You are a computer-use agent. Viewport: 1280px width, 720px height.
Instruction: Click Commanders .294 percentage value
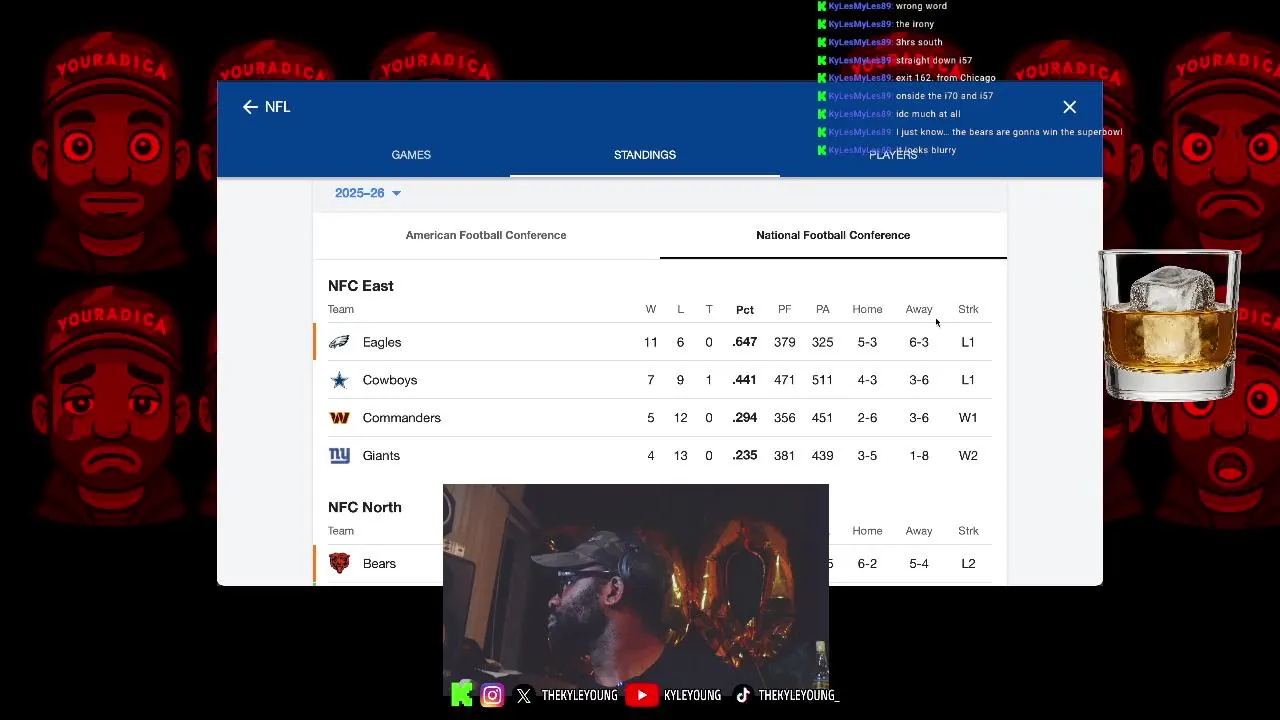click(745, 418)
